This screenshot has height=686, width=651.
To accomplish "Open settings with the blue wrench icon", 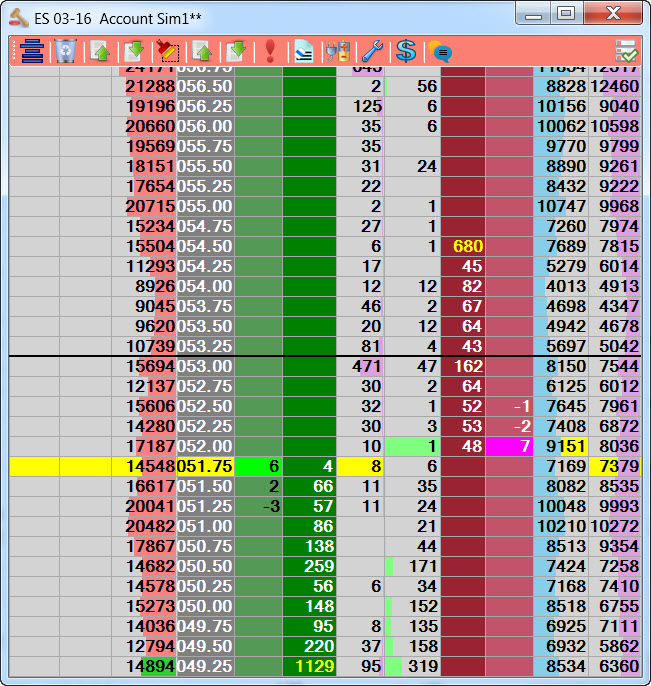I will click(372, 51).
